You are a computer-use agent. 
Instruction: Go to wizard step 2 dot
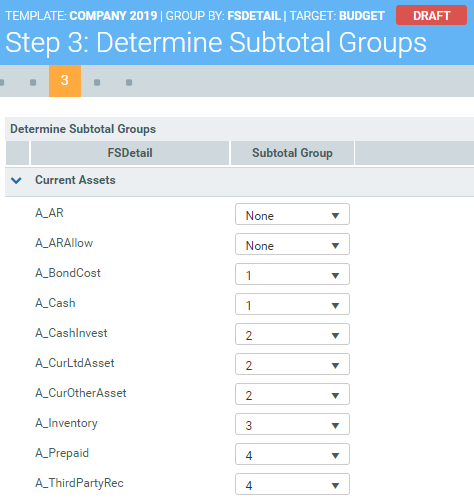33,82
